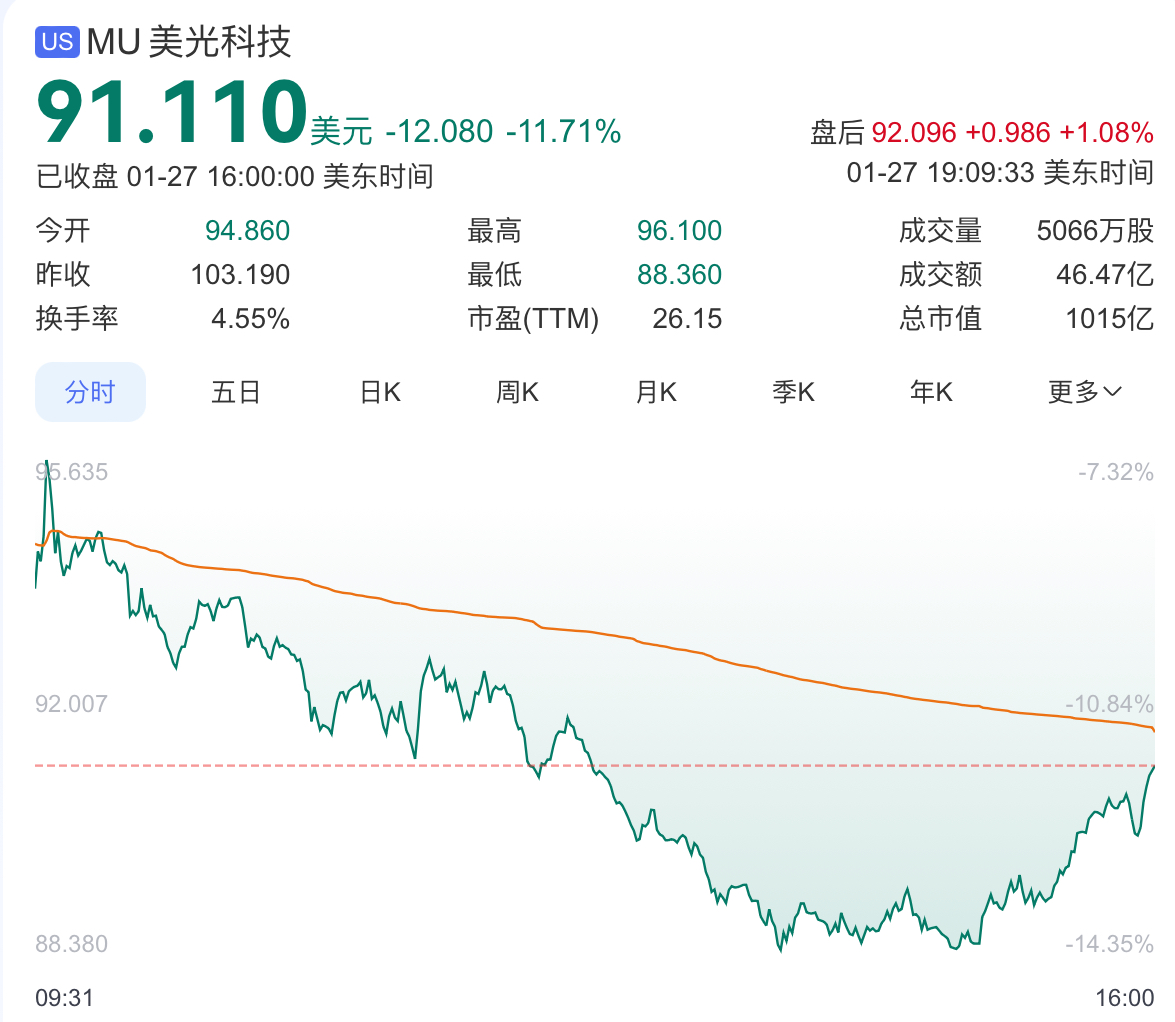Click the 88.380 chart axis label
The height and width of the screenshot is (1022, 1175).
pos(71,944)
